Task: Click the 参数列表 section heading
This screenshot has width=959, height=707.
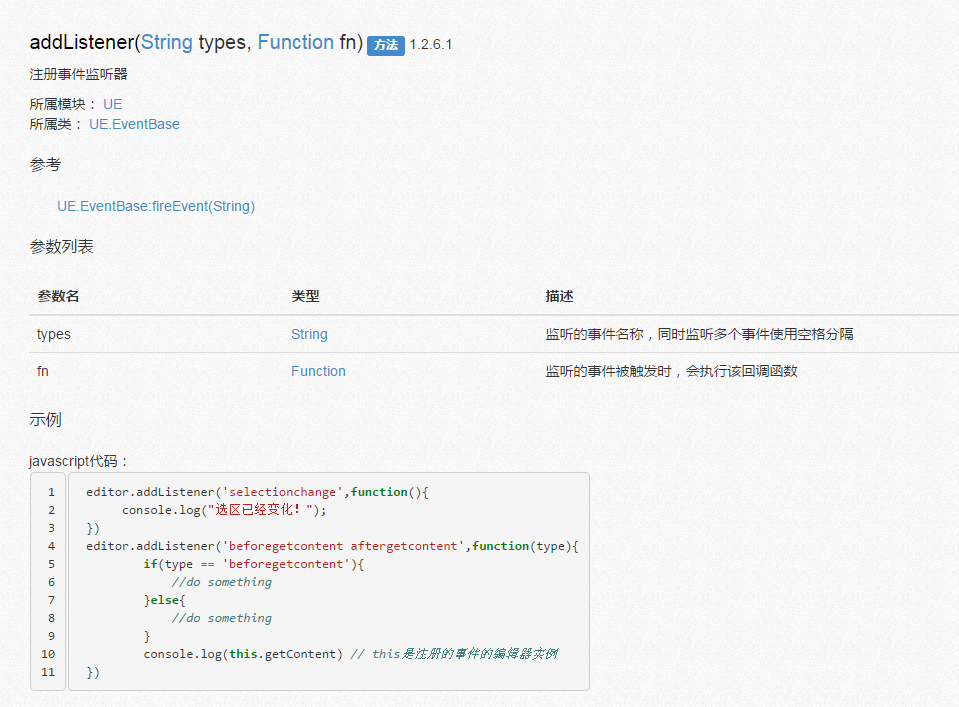Action: (61, 246)
